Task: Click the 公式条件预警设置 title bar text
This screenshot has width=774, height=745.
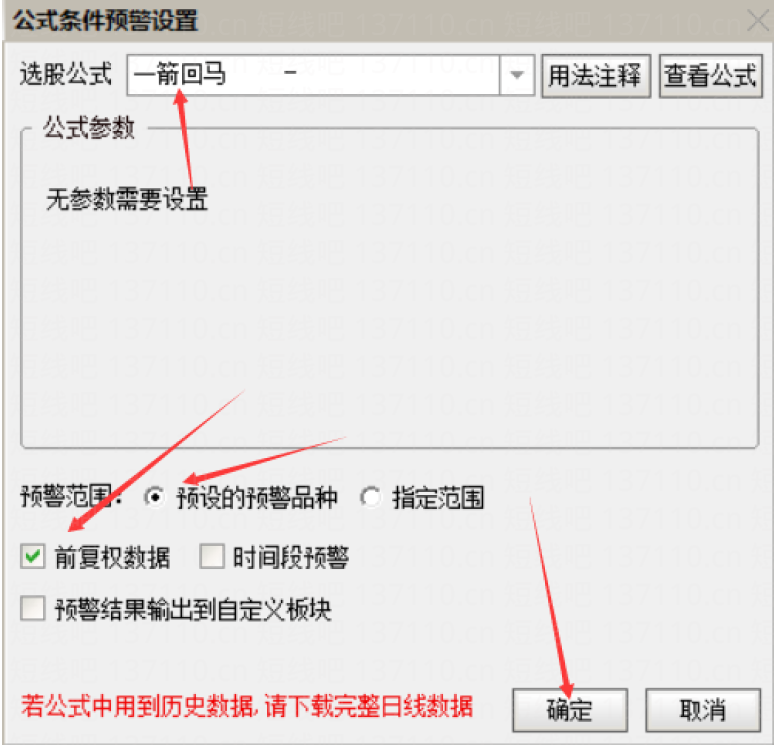Action: (x=106, y=21)
